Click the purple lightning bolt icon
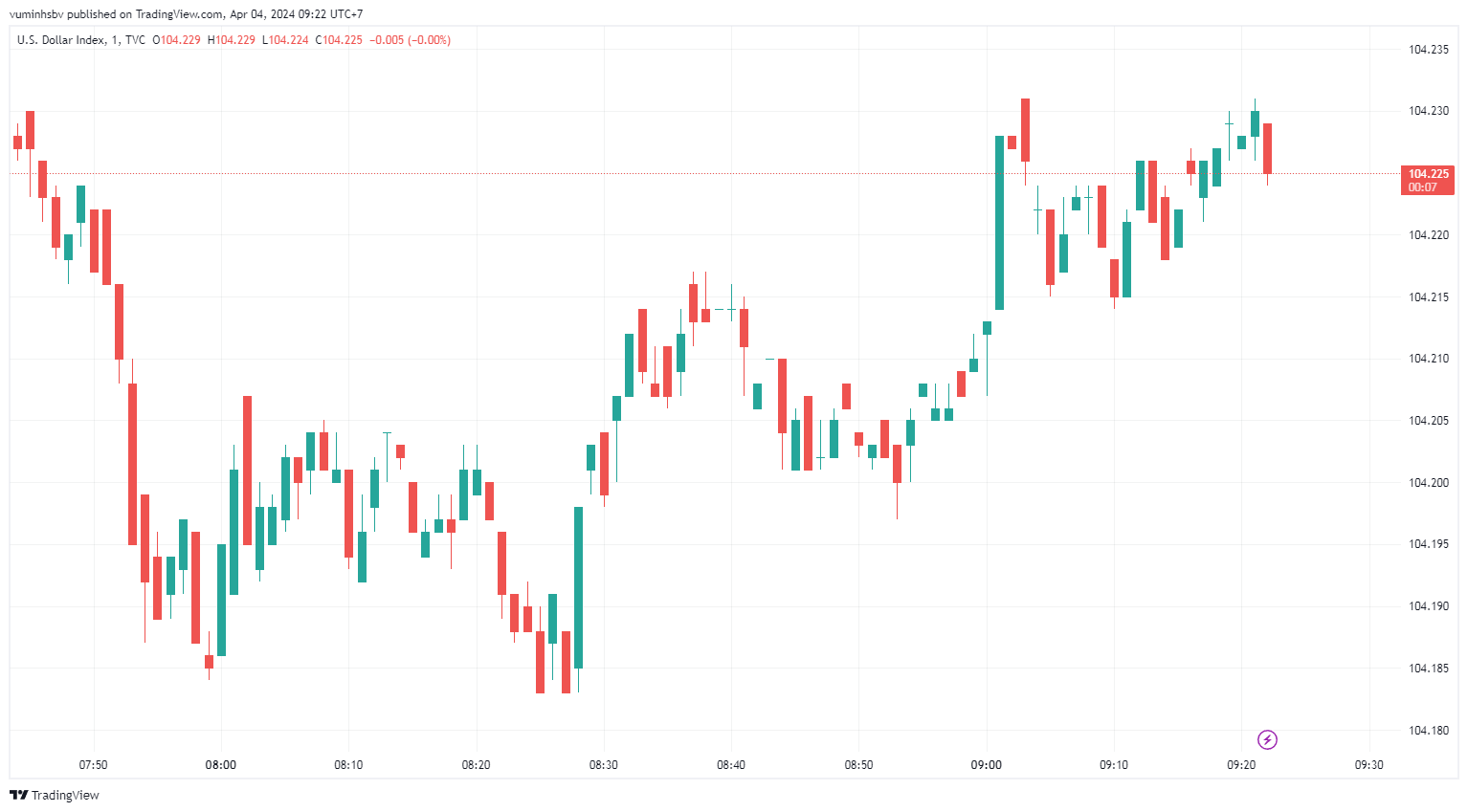This screenshot has height=812, width=1468. [x=1267, y=739]
